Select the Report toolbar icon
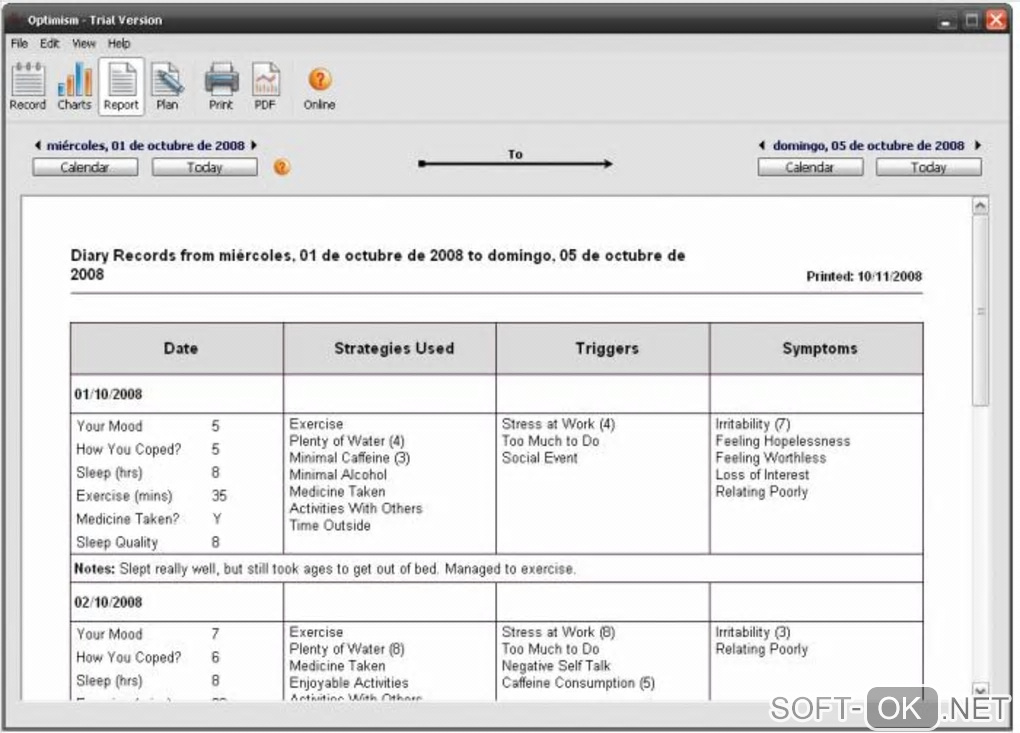Image resolution: width=1020 pixels, height=733 pixels. click(121, 87)
